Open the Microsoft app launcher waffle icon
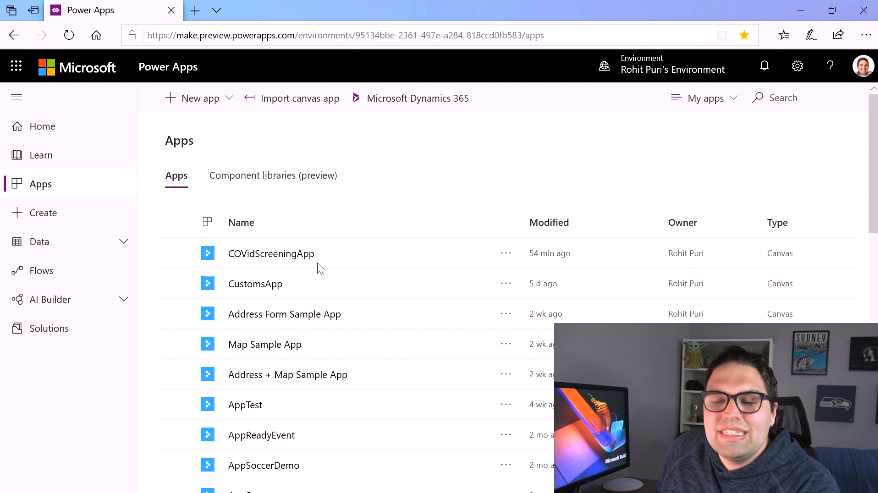Viewport: 878px width, 493px height. tap(16, 66)
